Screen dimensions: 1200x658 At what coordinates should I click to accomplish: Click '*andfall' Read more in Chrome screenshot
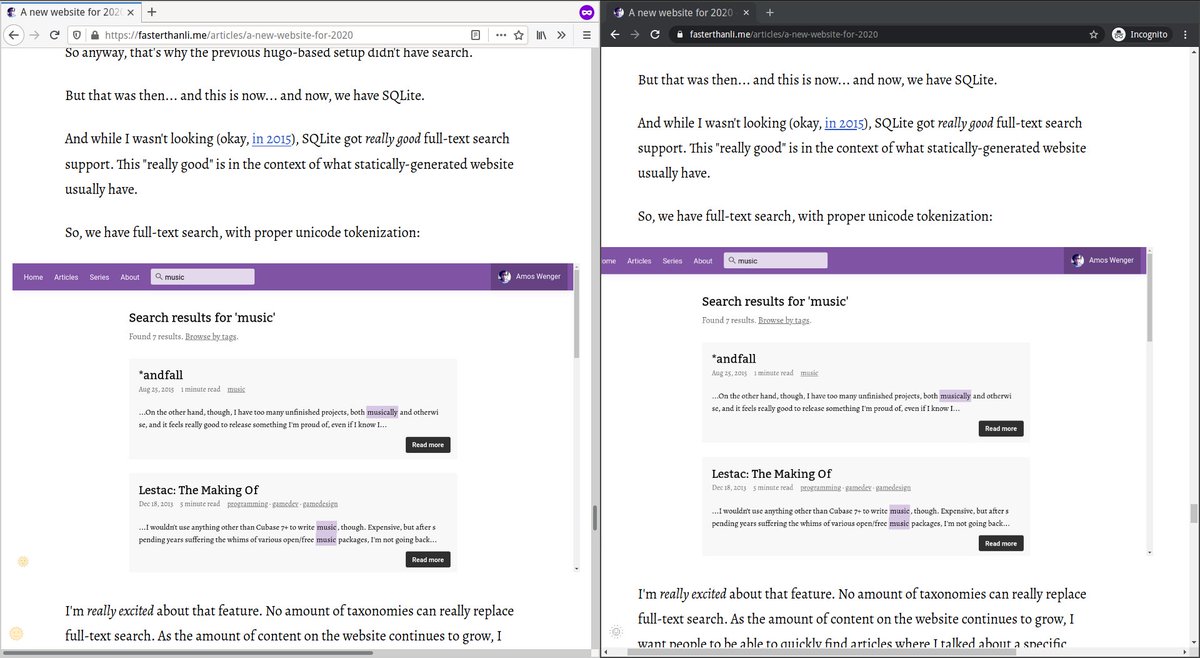(1001, 428)
